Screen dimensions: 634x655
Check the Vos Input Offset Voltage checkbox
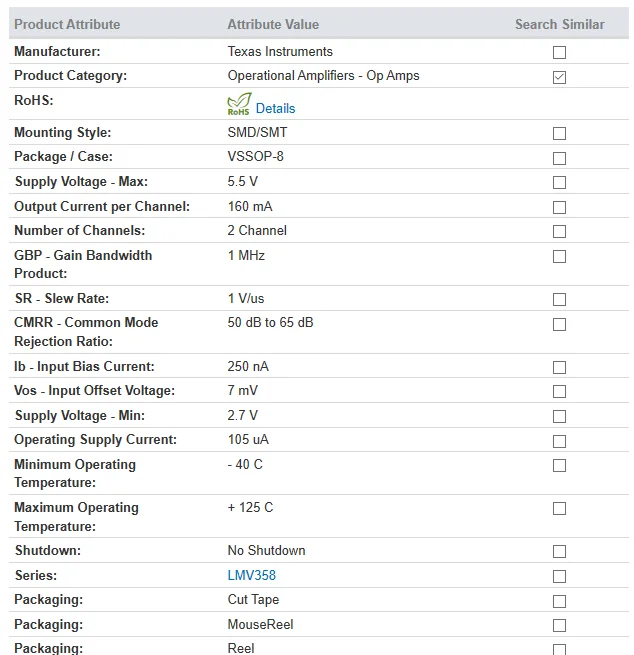pos(559,392)
